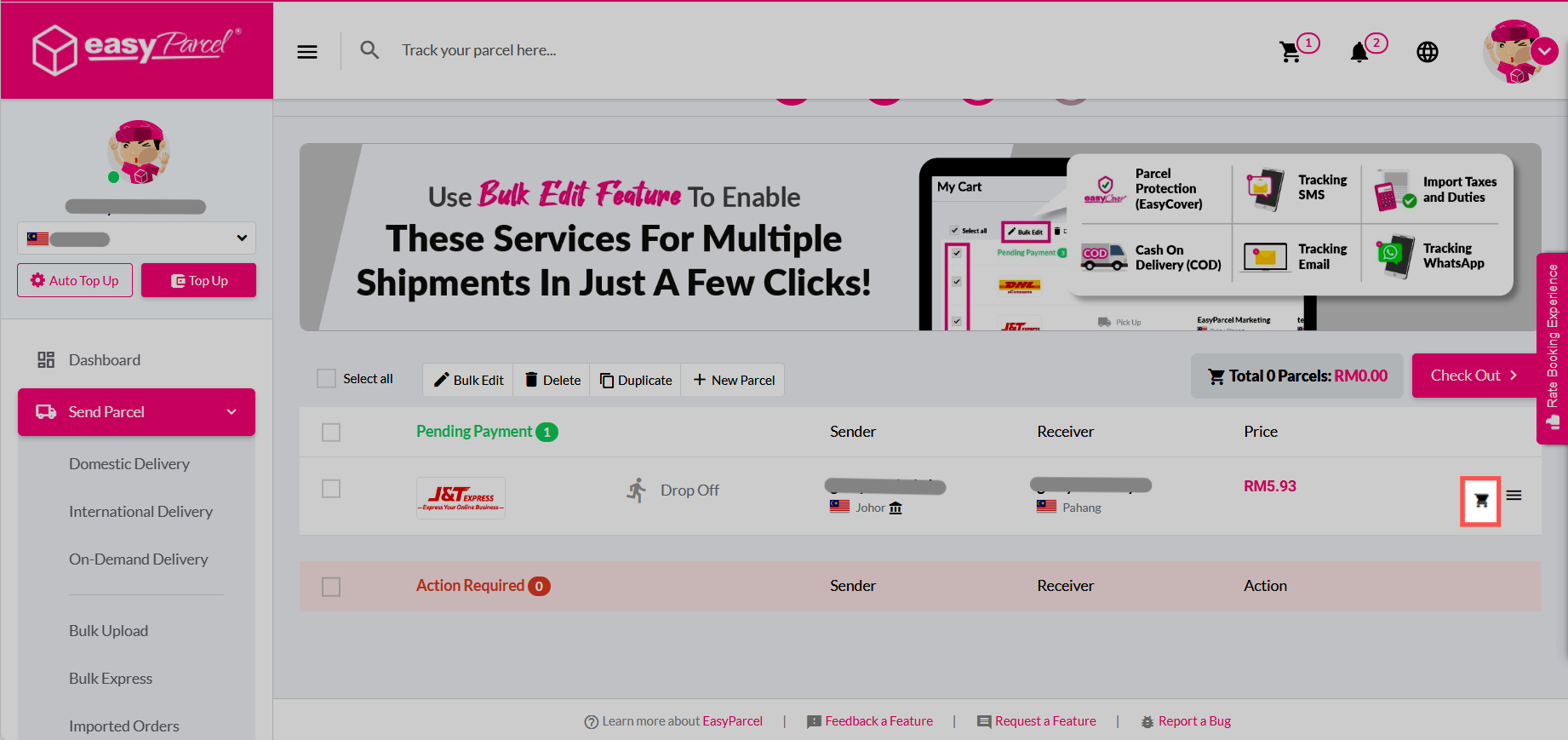Collapse the Send Parcel menu

click(136, 412)
